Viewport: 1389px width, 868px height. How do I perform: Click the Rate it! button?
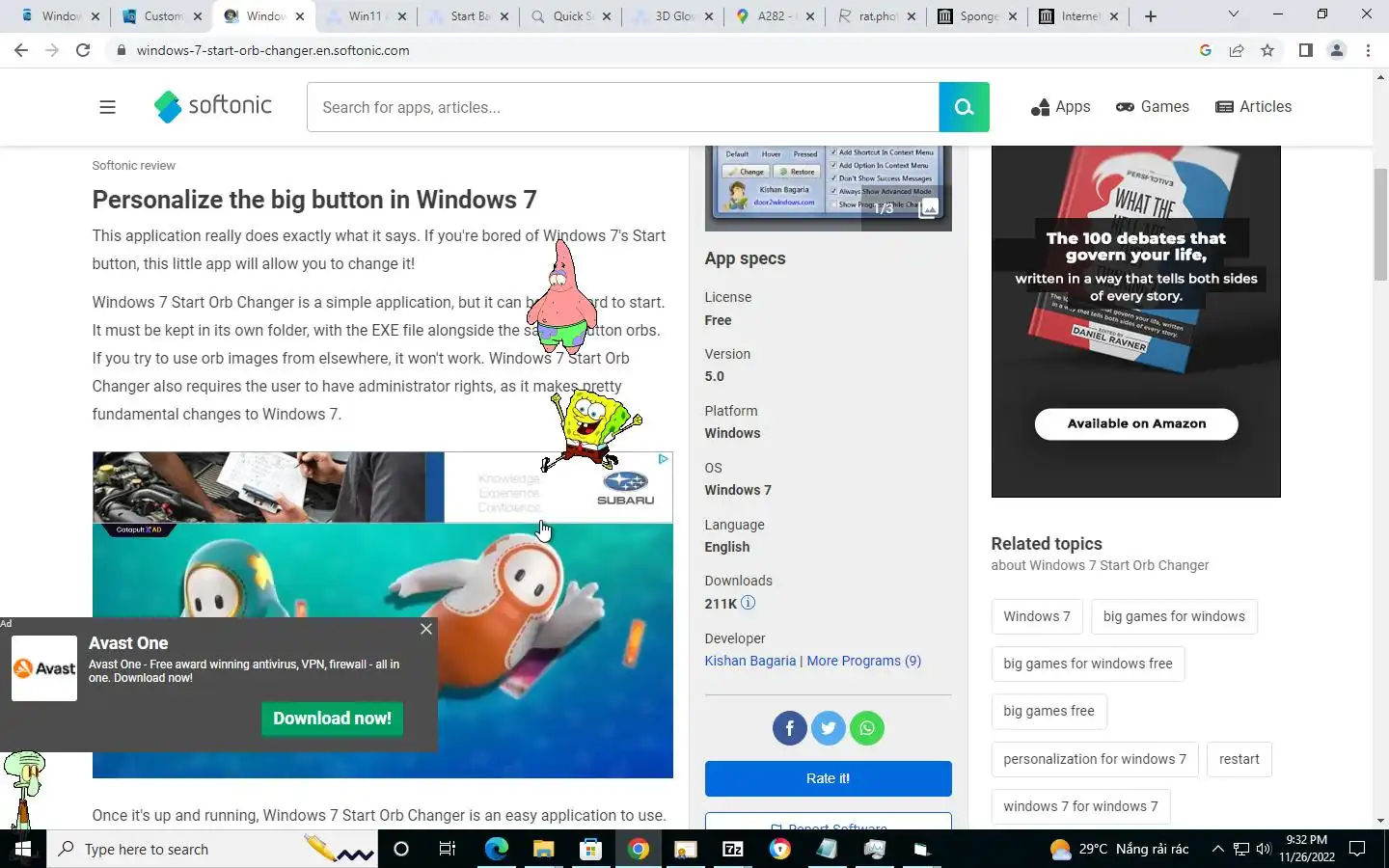tap(828, 778)
